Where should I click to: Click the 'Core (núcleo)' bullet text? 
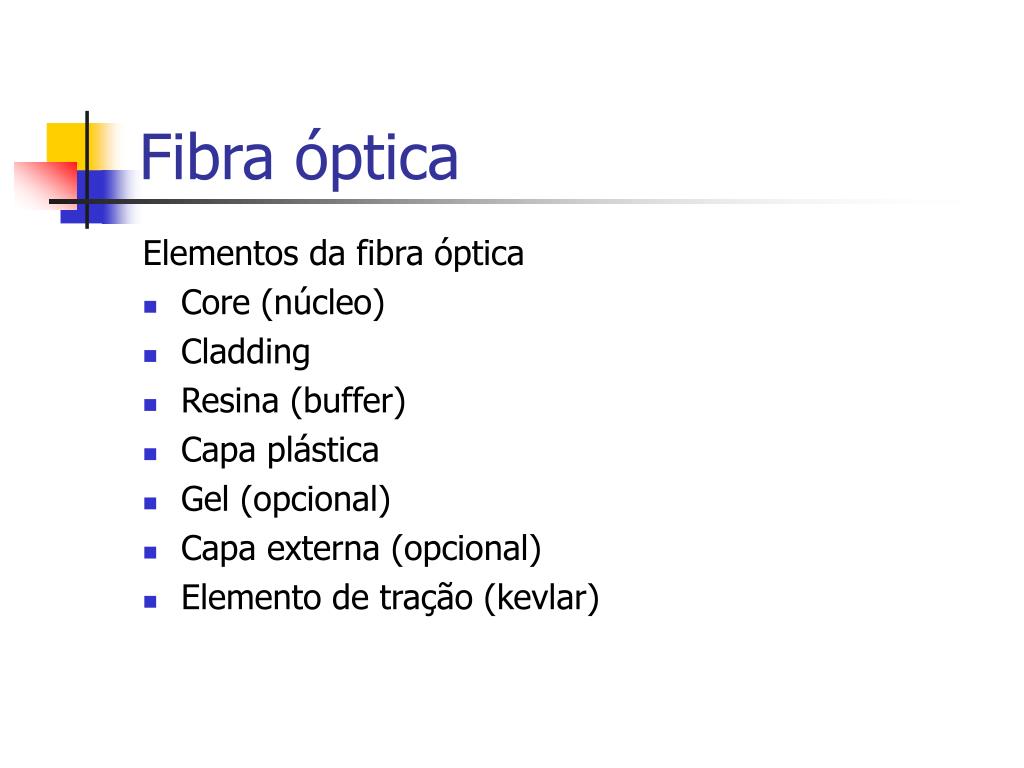(282, 303)
